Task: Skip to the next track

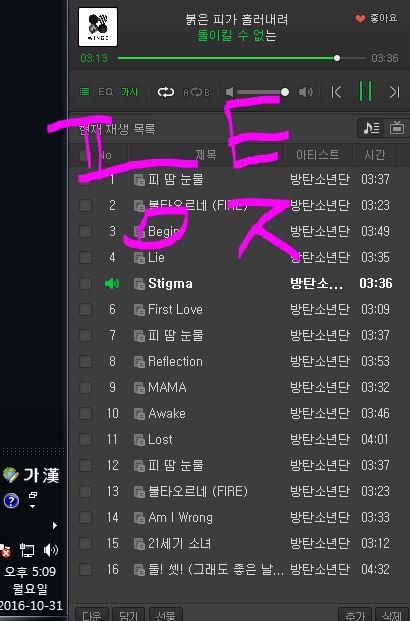Action: click(394, 92)
